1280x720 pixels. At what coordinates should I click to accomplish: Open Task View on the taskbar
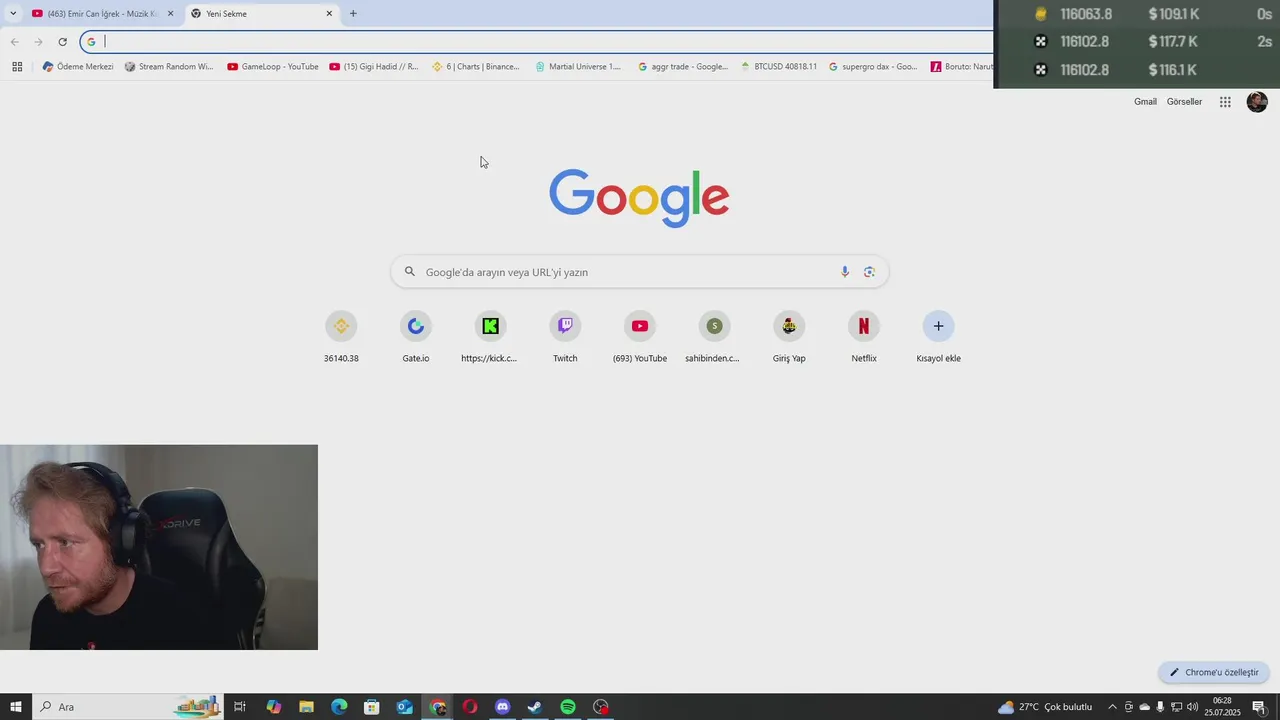tap(240, 707)
